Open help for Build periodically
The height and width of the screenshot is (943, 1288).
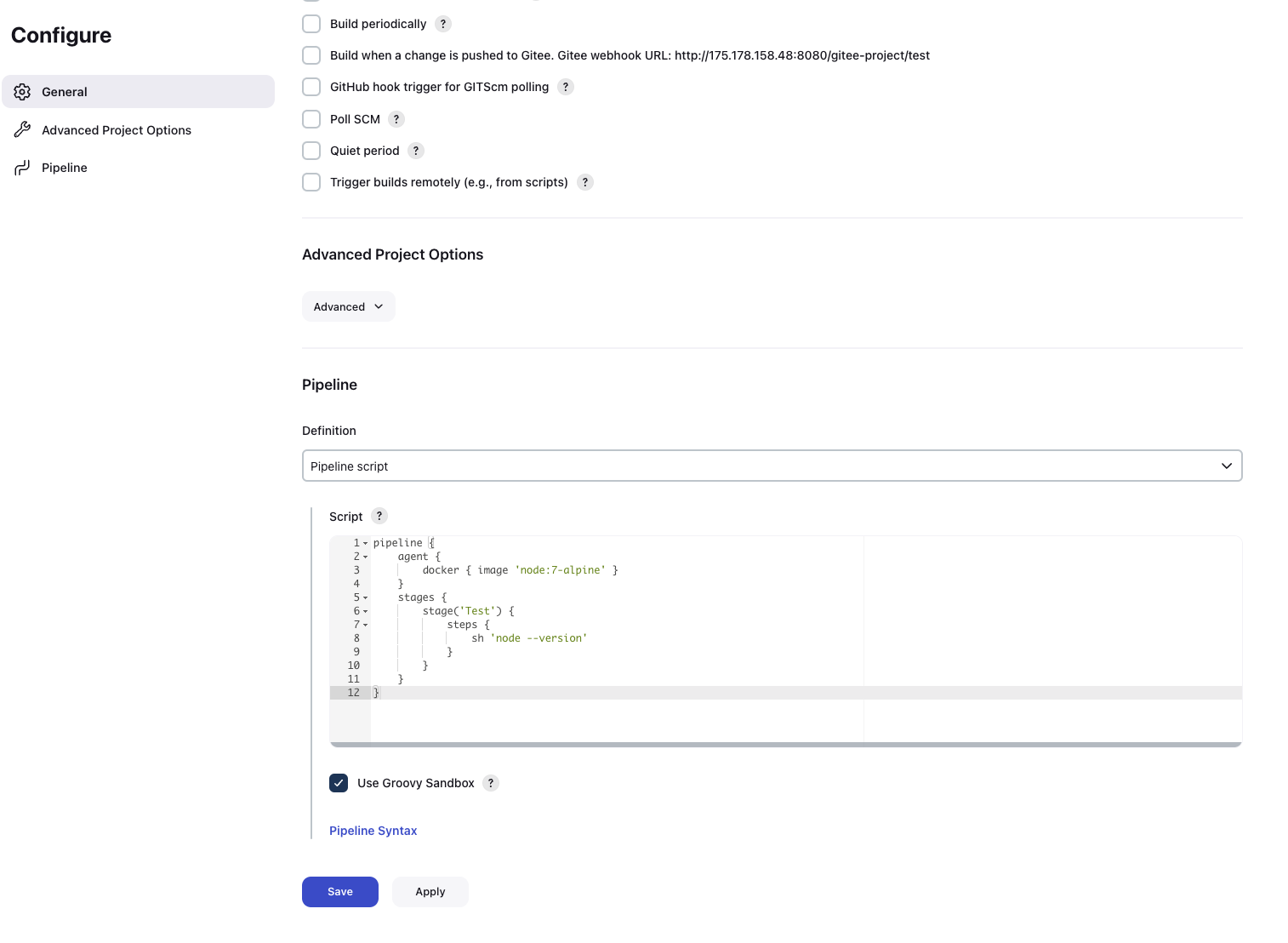click(x=443, y=24)
